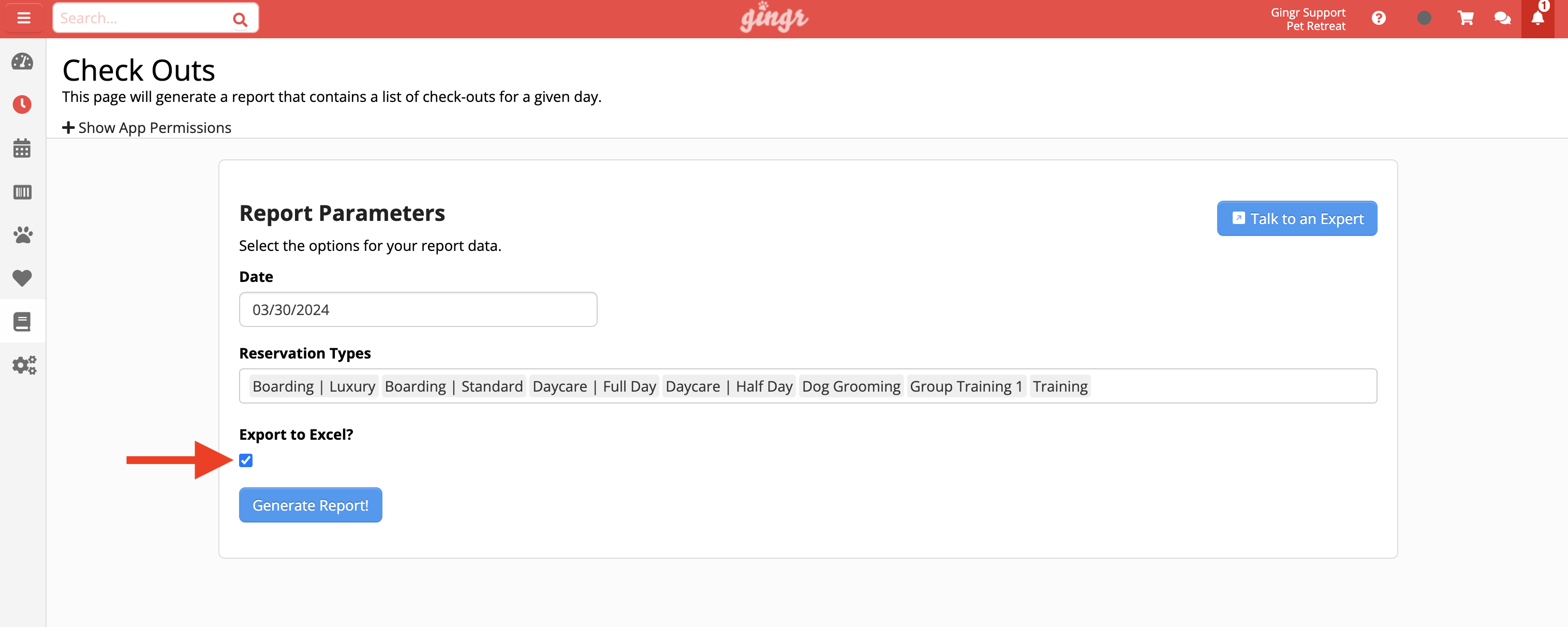Uncheck the Export to Excel checkbox
The width and height of the screenshot is (1568, 627).
245,461
